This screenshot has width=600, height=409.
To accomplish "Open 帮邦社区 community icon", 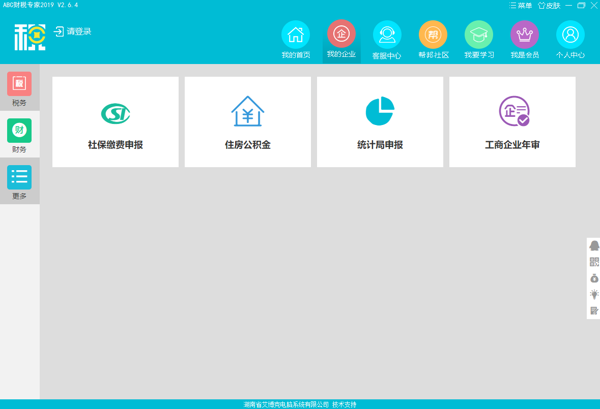I will 433,36.
